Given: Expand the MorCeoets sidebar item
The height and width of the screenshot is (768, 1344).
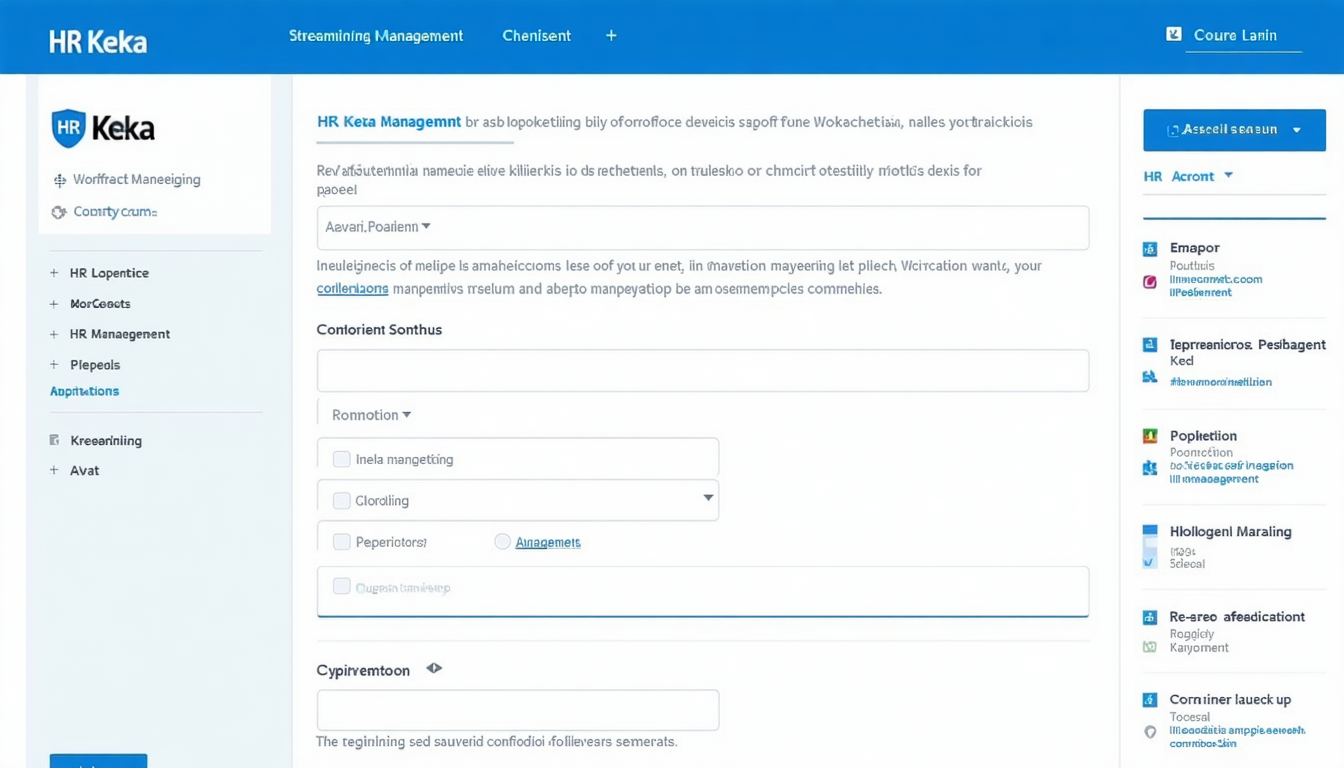Looking at the screenshot, I should point(54,304).
